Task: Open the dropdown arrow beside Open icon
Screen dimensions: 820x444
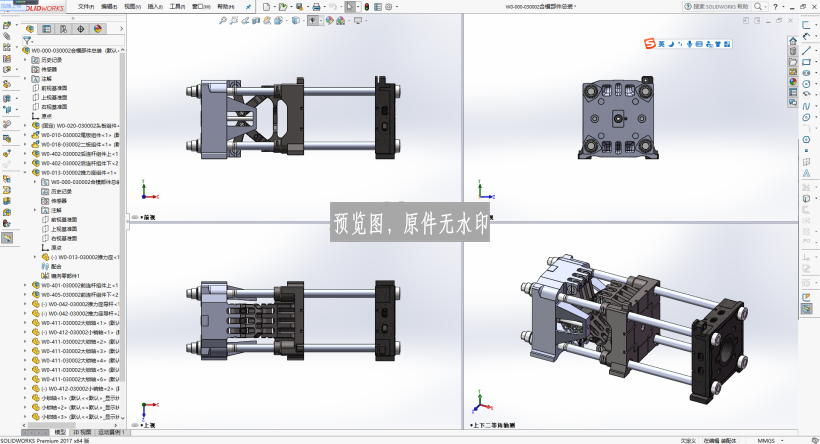Action: (290, 7)
